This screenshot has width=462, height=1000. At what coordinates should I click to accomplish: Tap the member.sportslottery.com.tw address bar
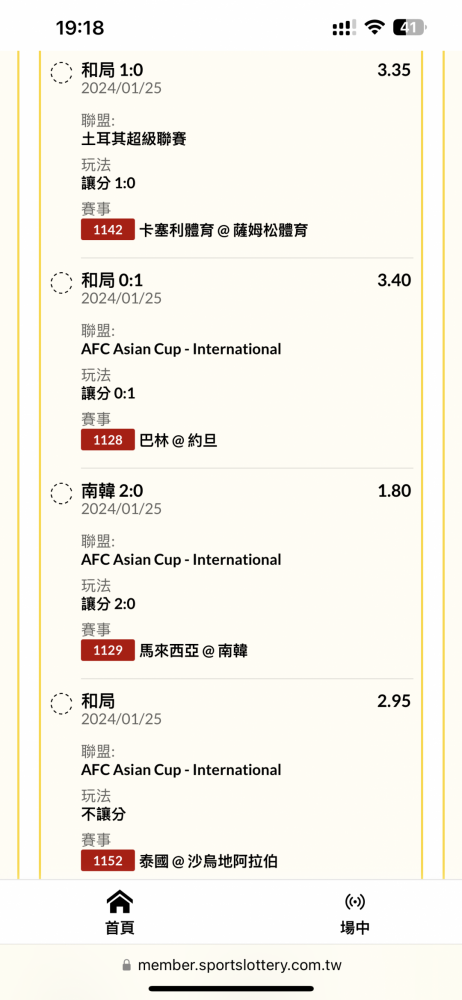[x=231, y=965]
